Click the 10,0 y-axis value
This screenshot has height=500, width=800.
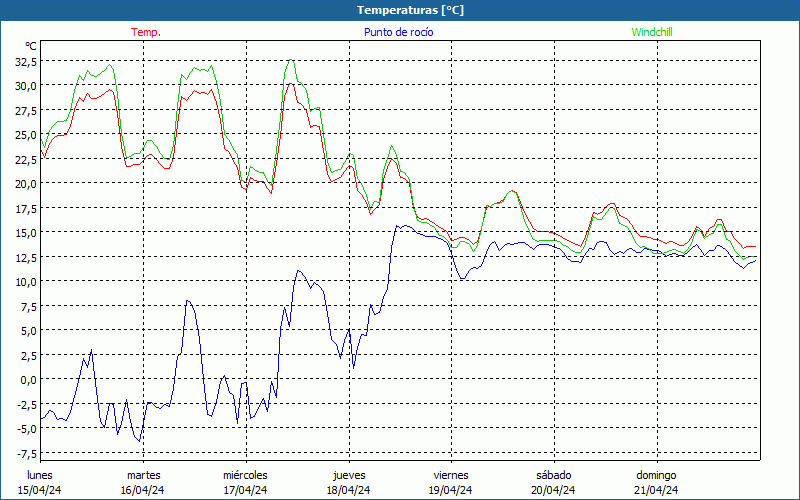tap(26, 282)
